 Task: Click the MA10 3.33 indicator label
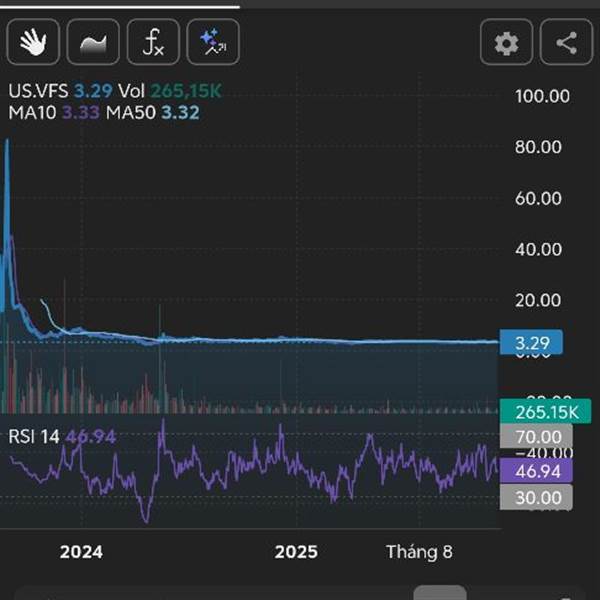pyautogui.click(x=54, y=112)
